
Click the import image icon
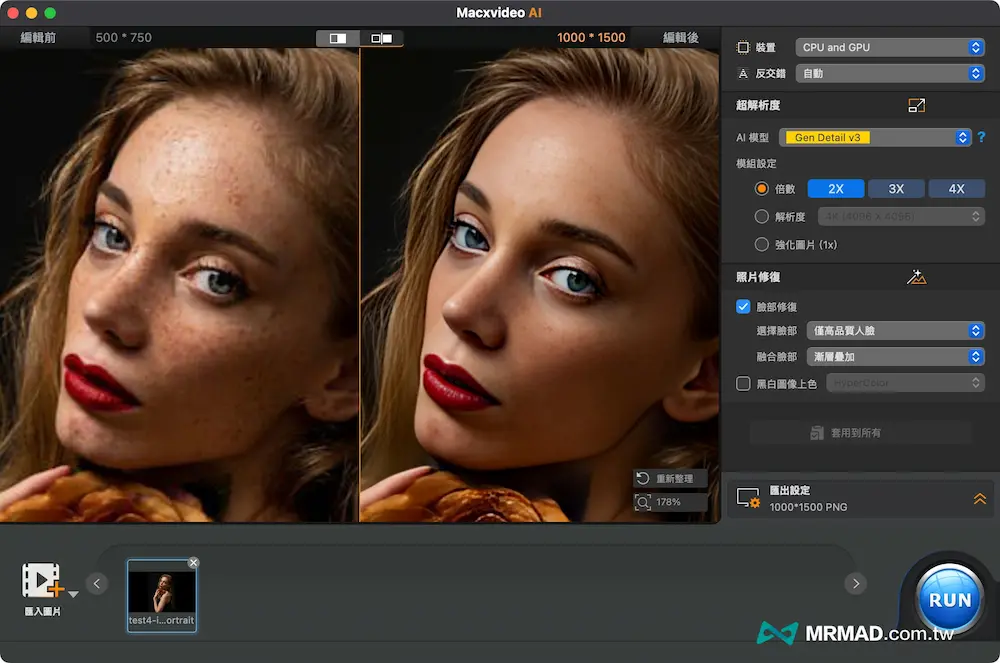coord(42,581)
